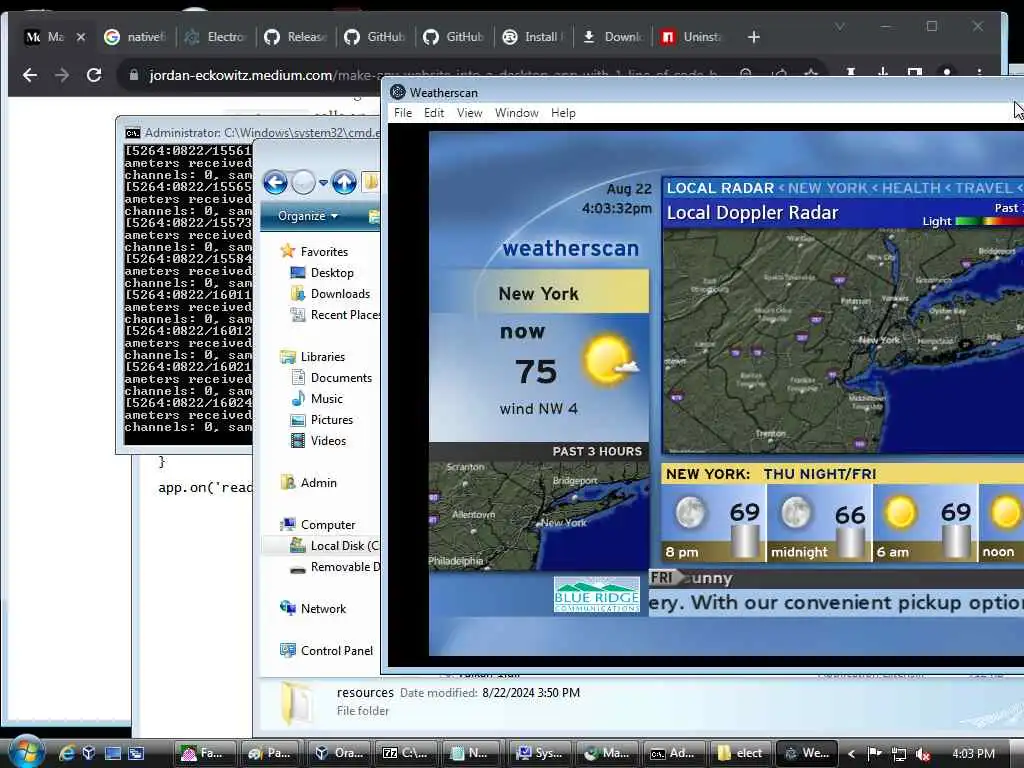Launch Internet Explorer from the taskbar
The width and height of the screenshot is (1024, 768).
pos(67,753)
